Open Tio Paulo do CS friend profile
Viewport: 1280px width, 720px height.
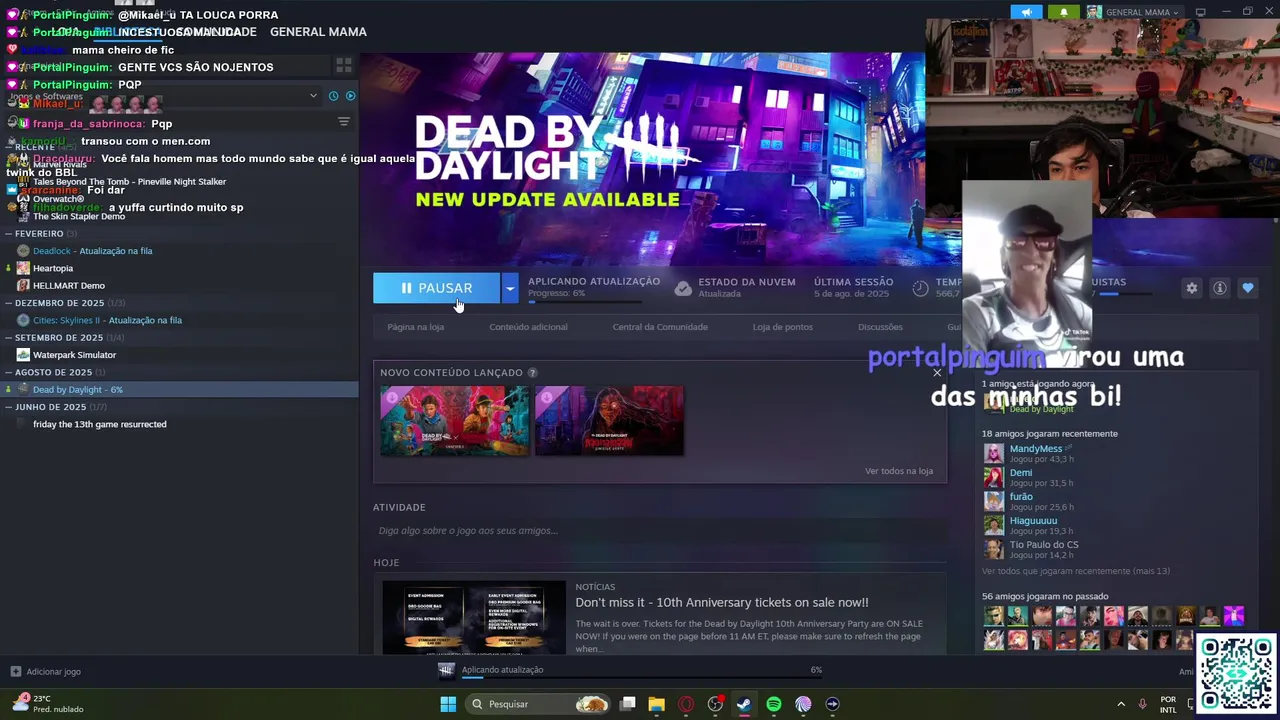(1044, 545)
